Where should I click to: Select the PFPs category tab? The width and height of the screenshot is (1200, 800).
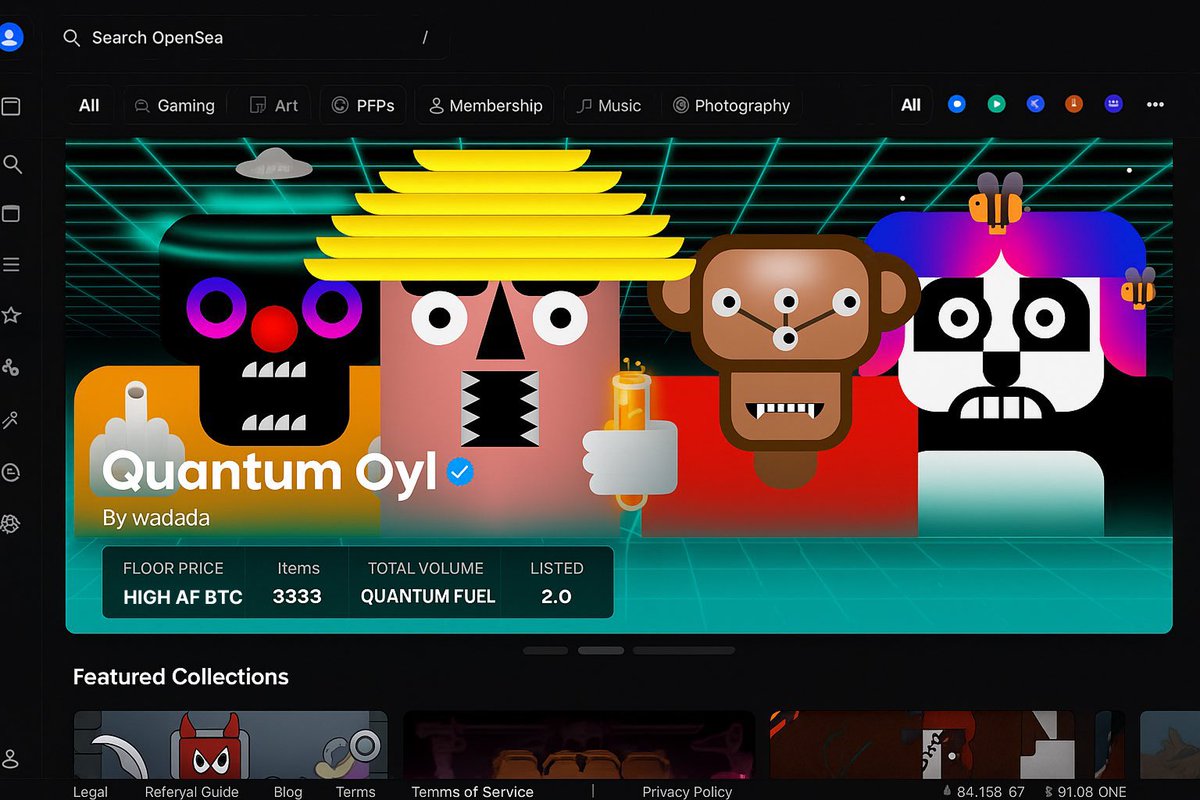pyautogui.click(x=363, y=105)
